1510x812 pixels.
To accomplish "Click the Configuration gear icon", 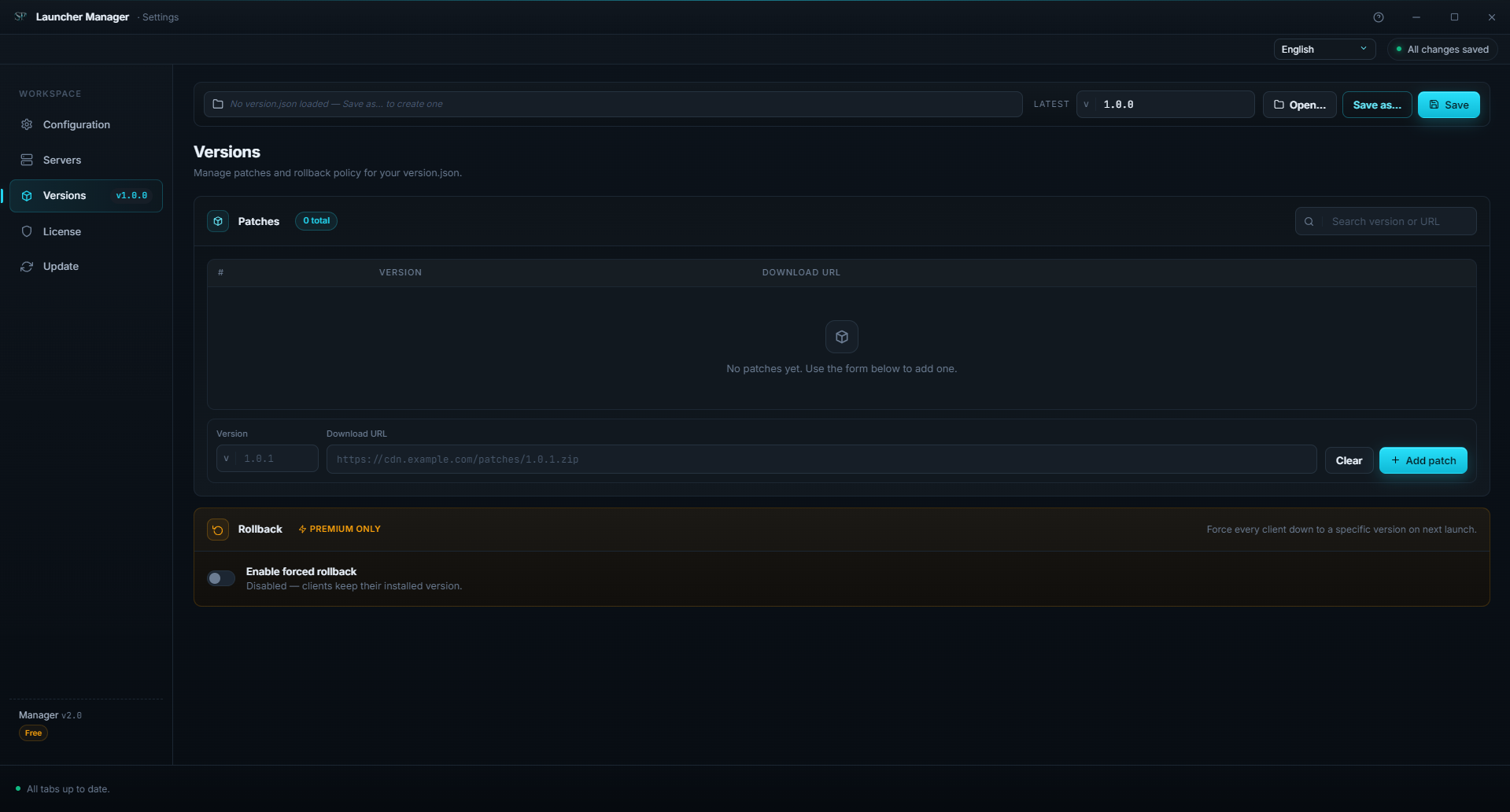I will tap(27, 124).
